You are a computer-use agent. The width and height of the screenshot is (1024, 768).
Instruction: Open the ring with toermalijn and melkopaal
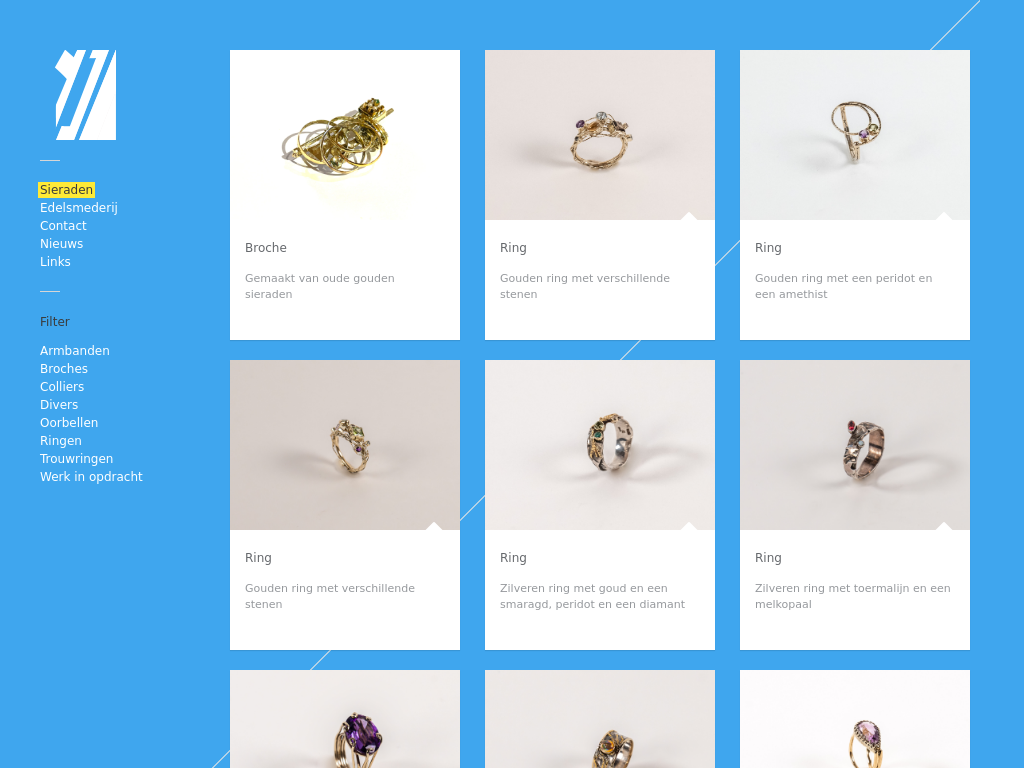pyautogui.click(x=854, y=445)
